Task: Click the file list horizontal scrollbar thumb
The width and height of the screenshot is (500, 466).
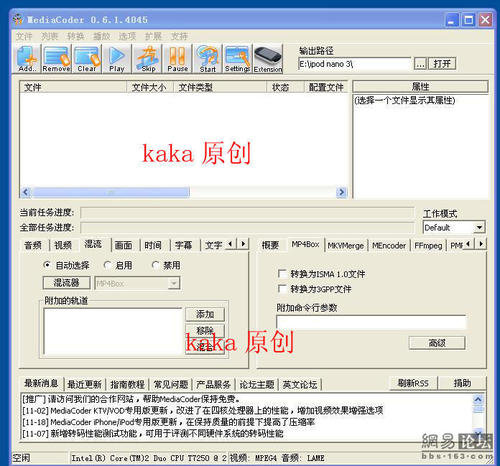Action: tap(111, 192)
